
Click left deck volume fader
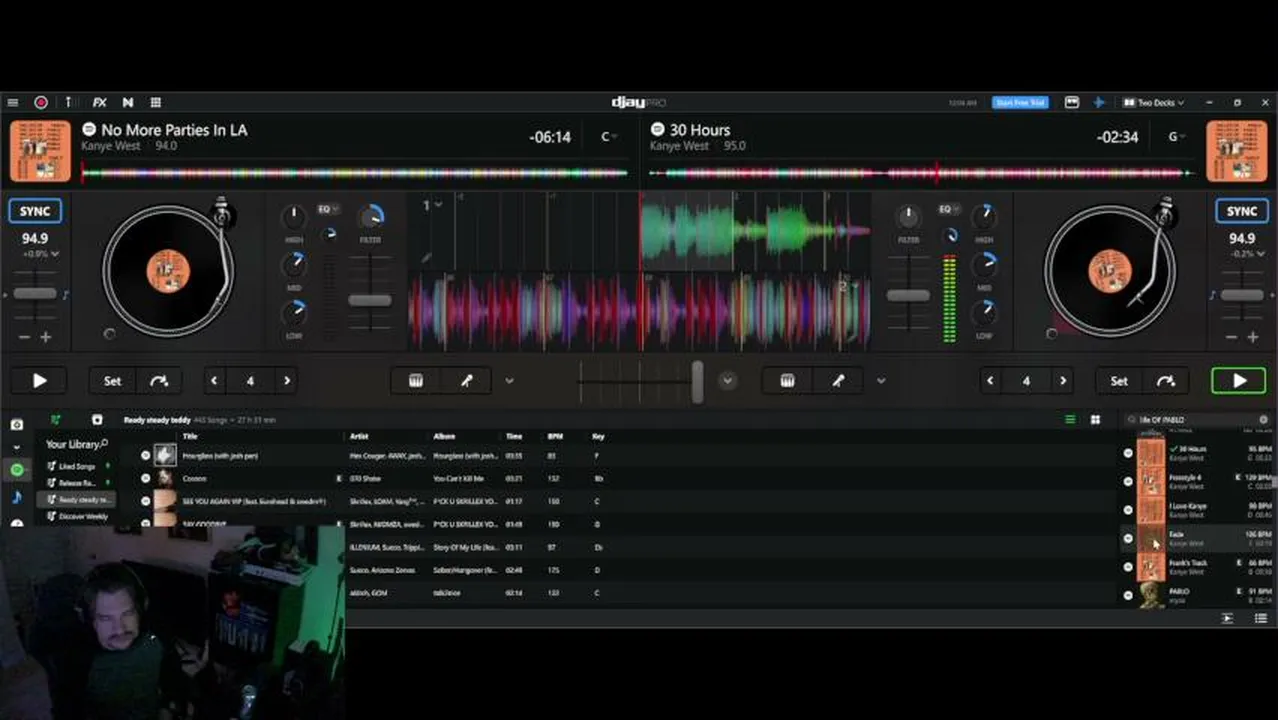pyautogui.click(x=370, y=300)
